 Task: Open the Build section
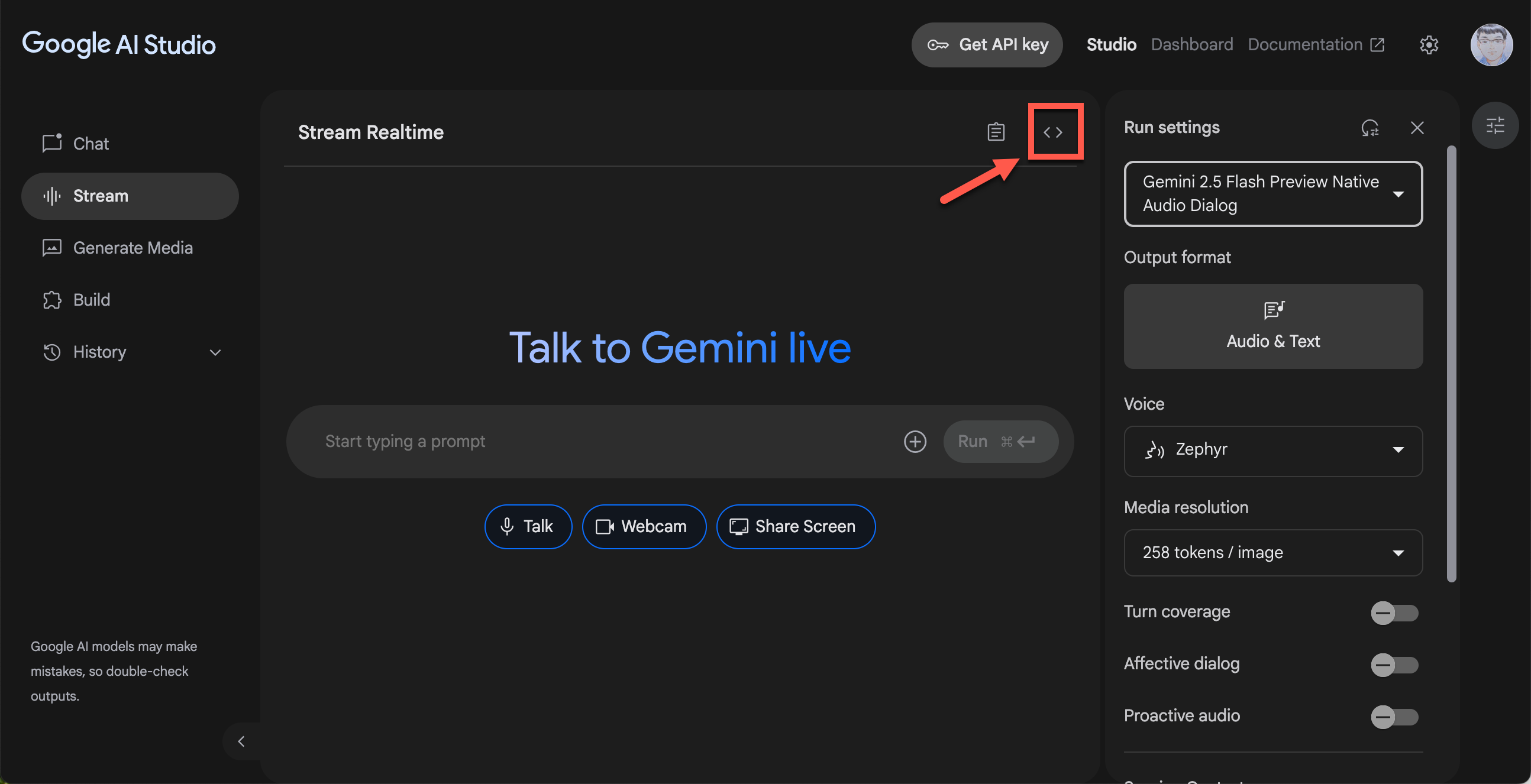tap(92, 299)
